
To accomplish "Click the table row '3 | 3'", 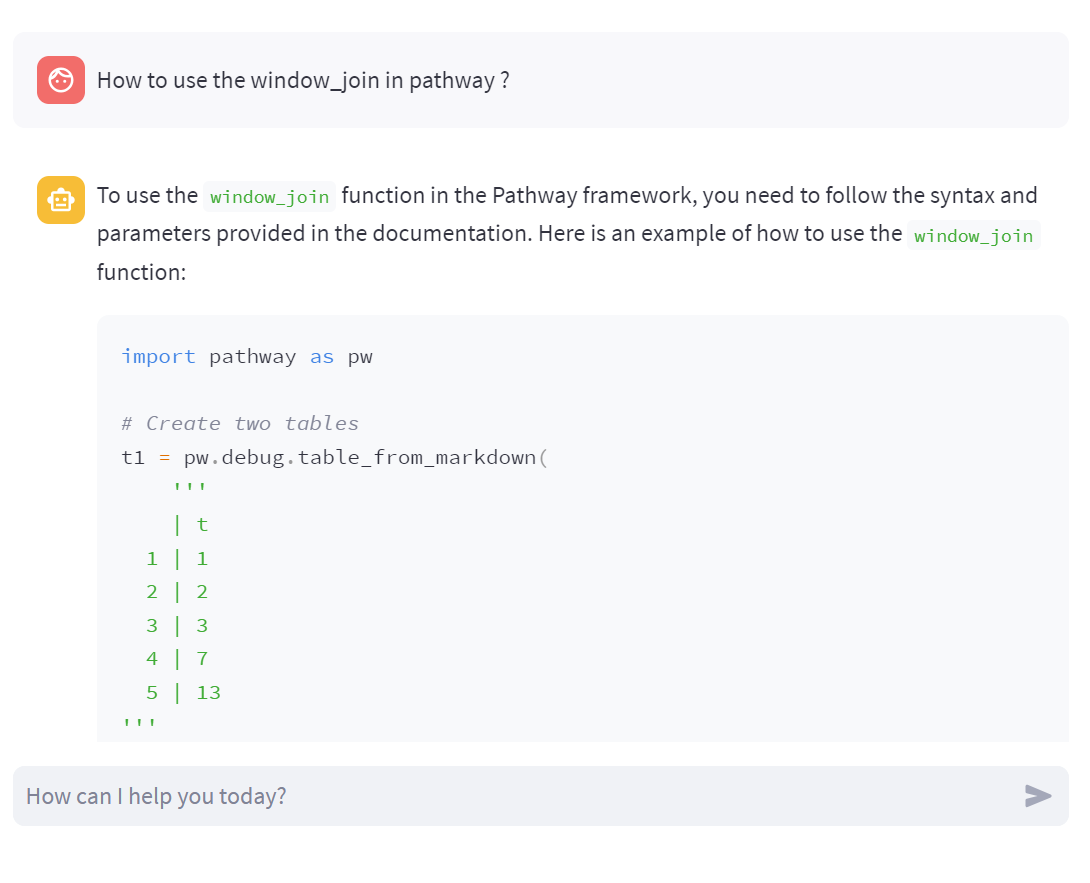I will coord(177,626).
